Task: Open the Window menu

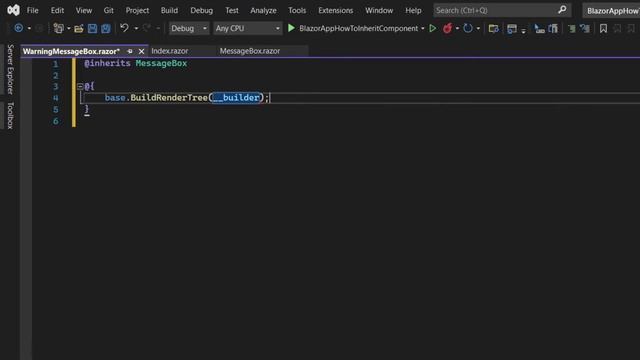Action: coord(379,10)
